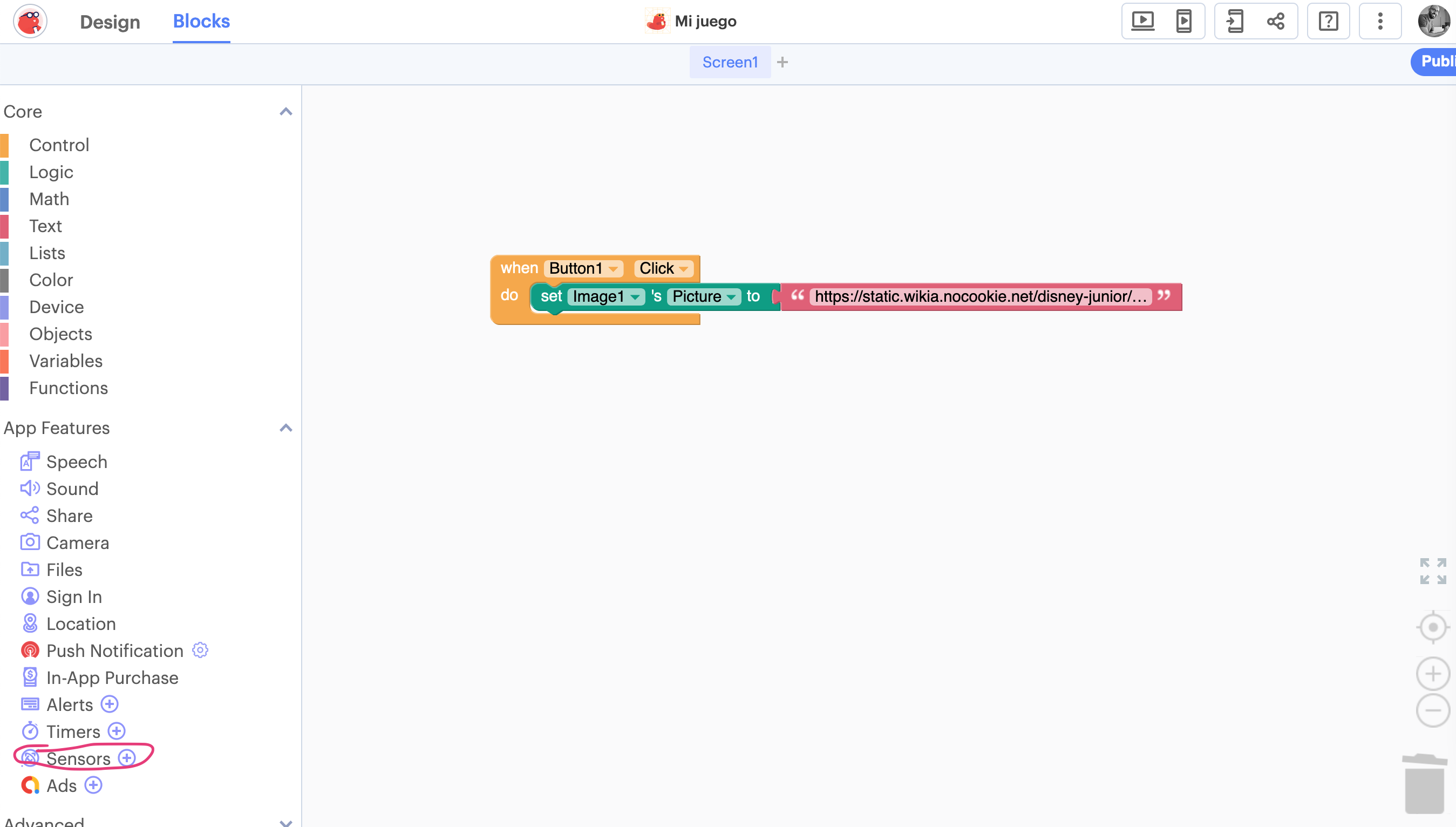Center the workspace with crosshair icon
1456x827 pixels.
coord(1432,627)
